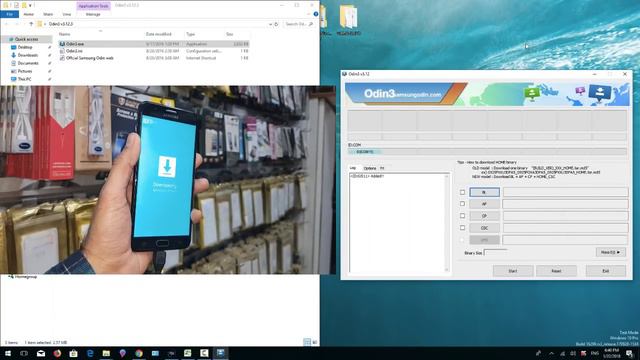Click the CSC file path field

(565, 228)
